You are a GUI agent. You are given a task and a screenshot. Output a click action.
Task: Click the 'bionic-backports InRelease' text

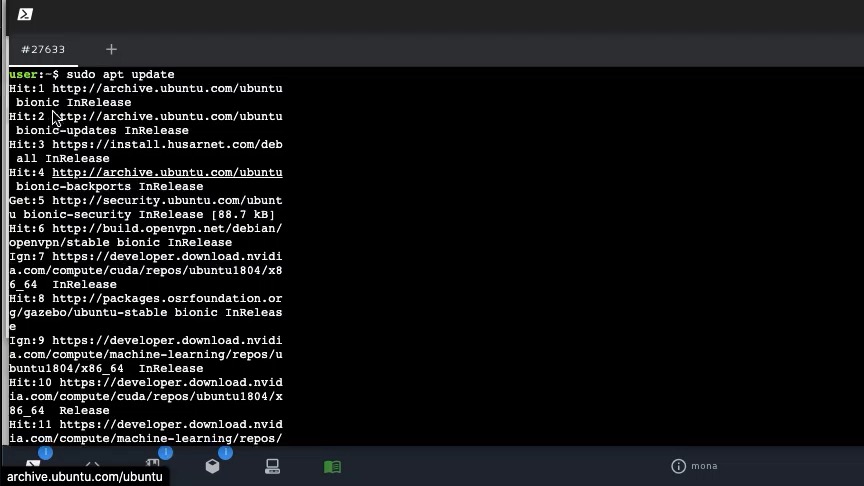[110, 186]
